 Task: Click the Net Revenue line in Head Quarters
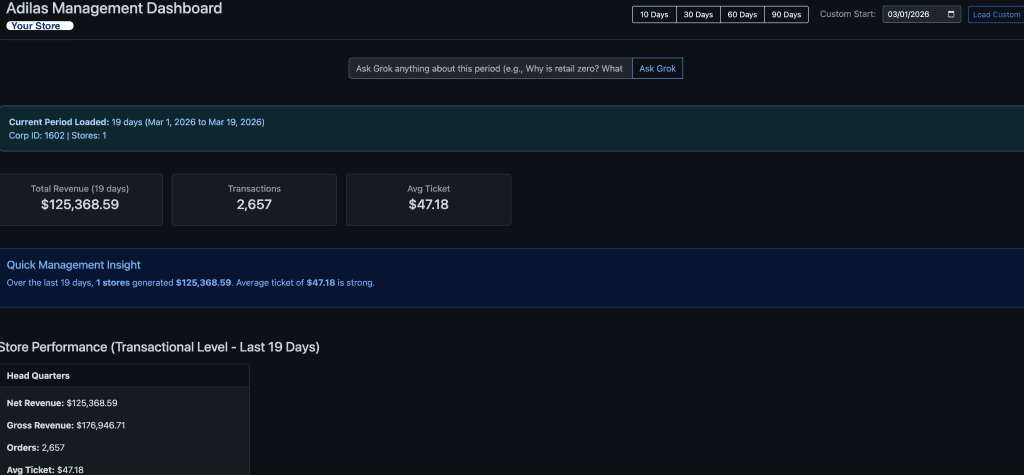(x=62, y=403)
